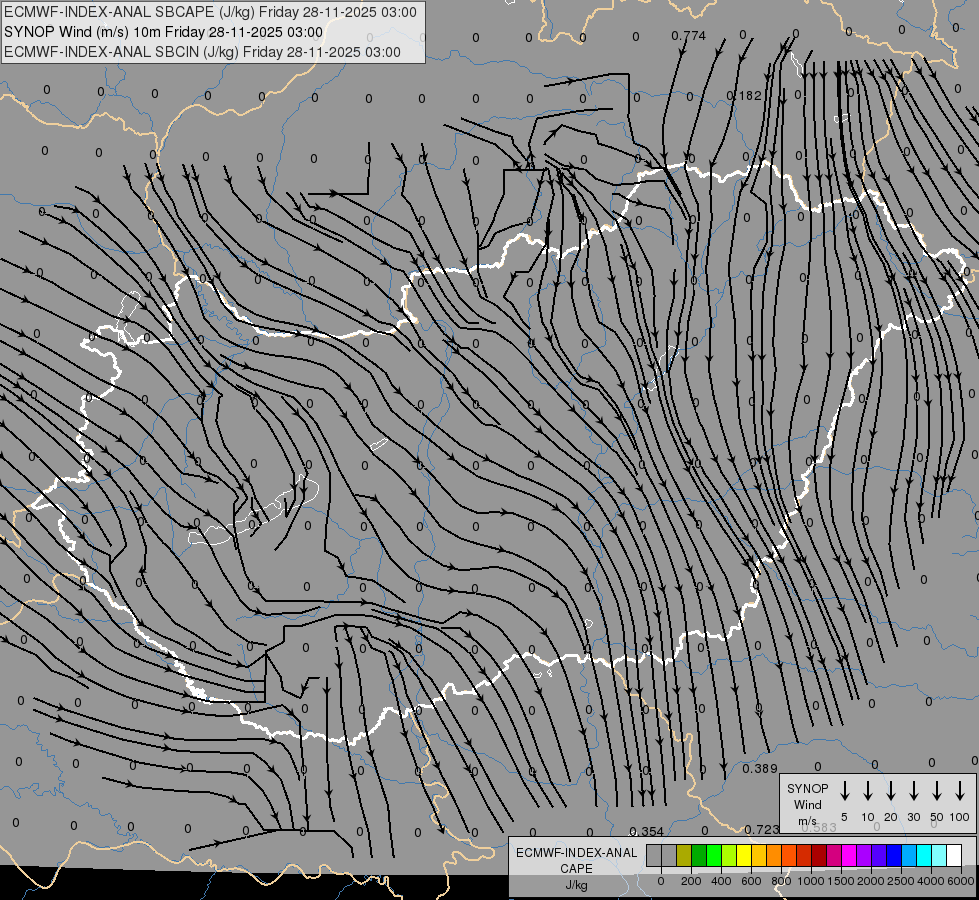Click the SYNOP label in wind legend

(807, 789)
